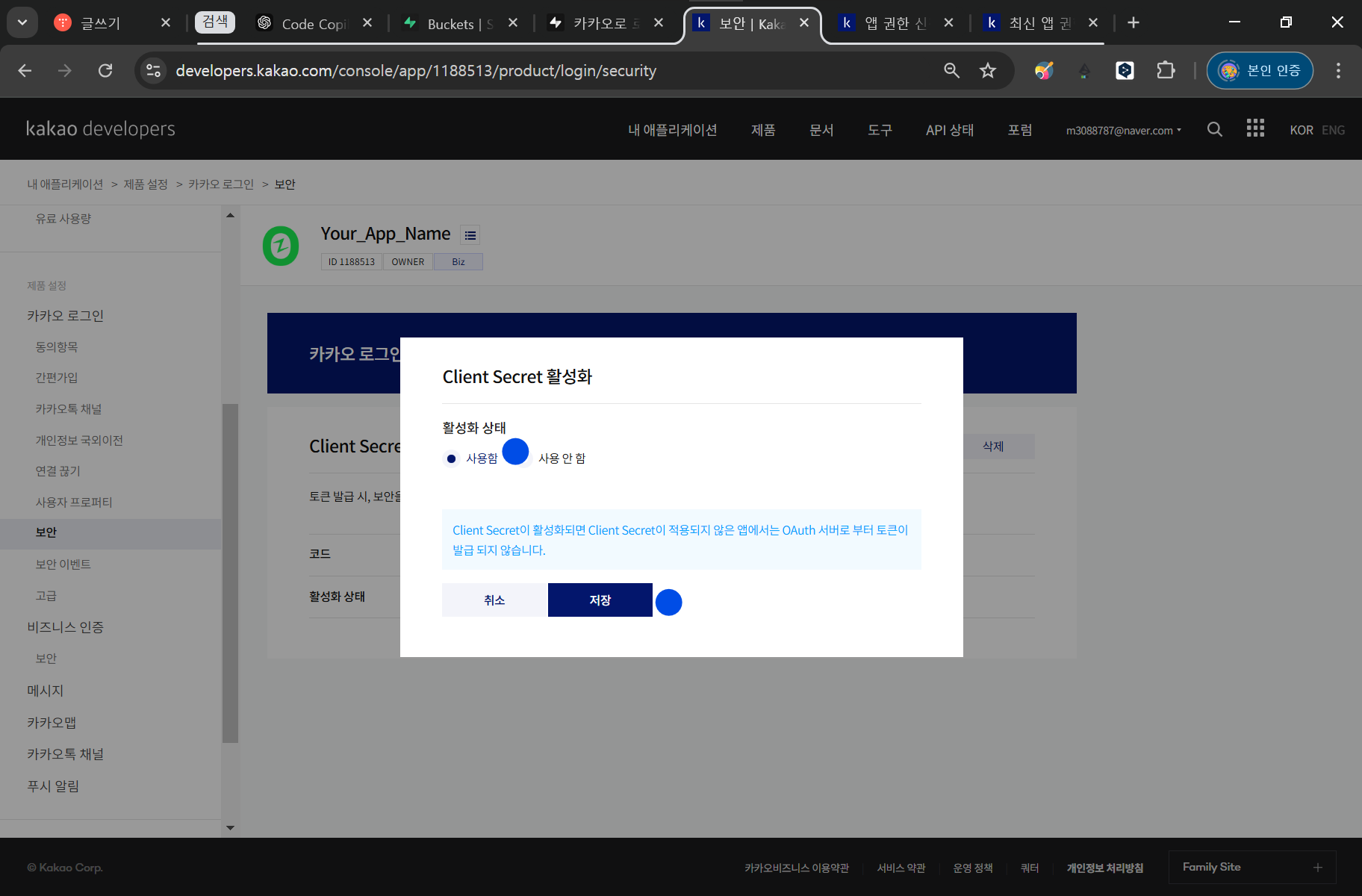Open the 문서 menu
This screenshot has height=896, width=1362.
[821, 130]
